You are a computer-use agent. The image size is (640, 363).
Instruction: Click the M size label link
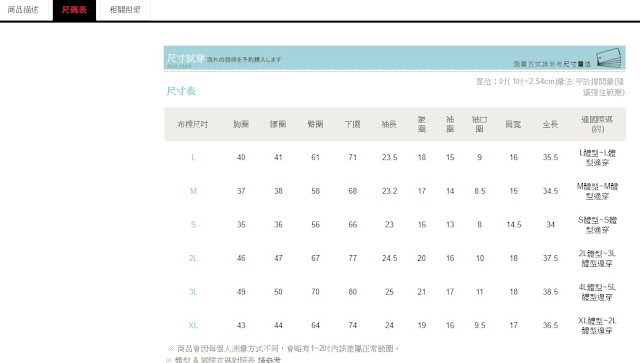[193, 191]
